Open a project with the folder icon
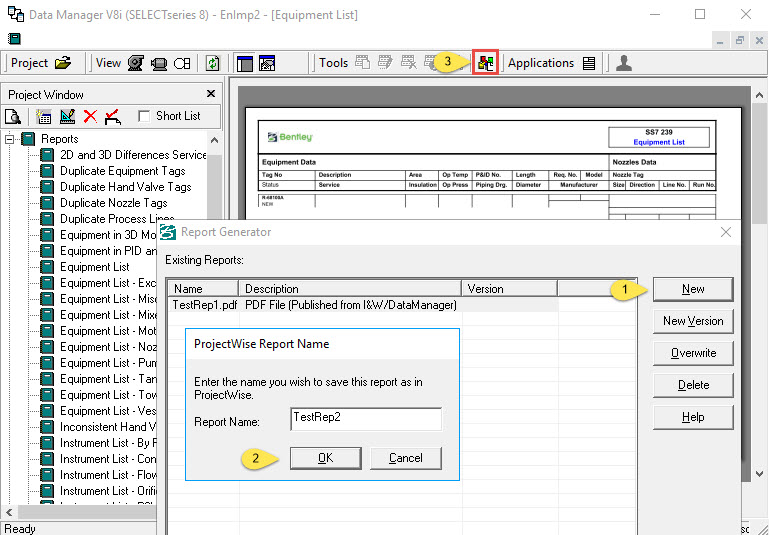This screenshot has height=535, width=769. point(63,63)
